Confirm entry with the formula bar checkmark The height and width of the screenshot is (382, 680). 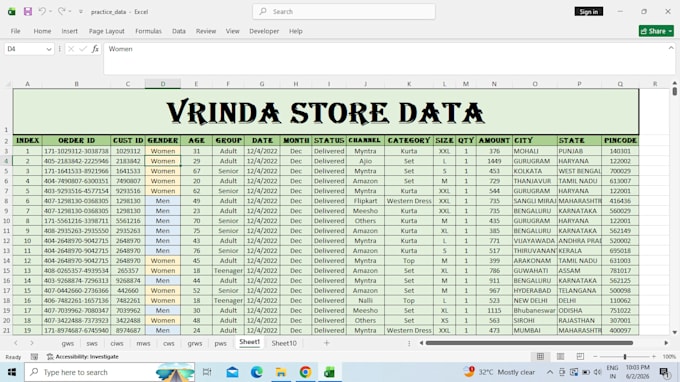coord(83,49)
